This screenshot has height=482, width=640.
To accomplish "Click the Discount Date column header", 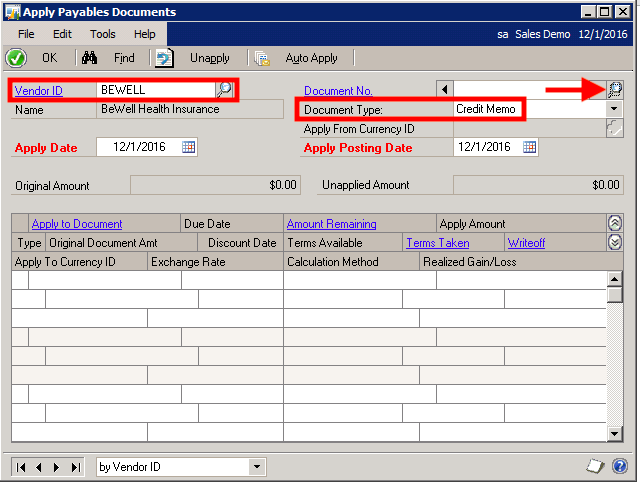I will pyautogui.click(x=241, y=243).
